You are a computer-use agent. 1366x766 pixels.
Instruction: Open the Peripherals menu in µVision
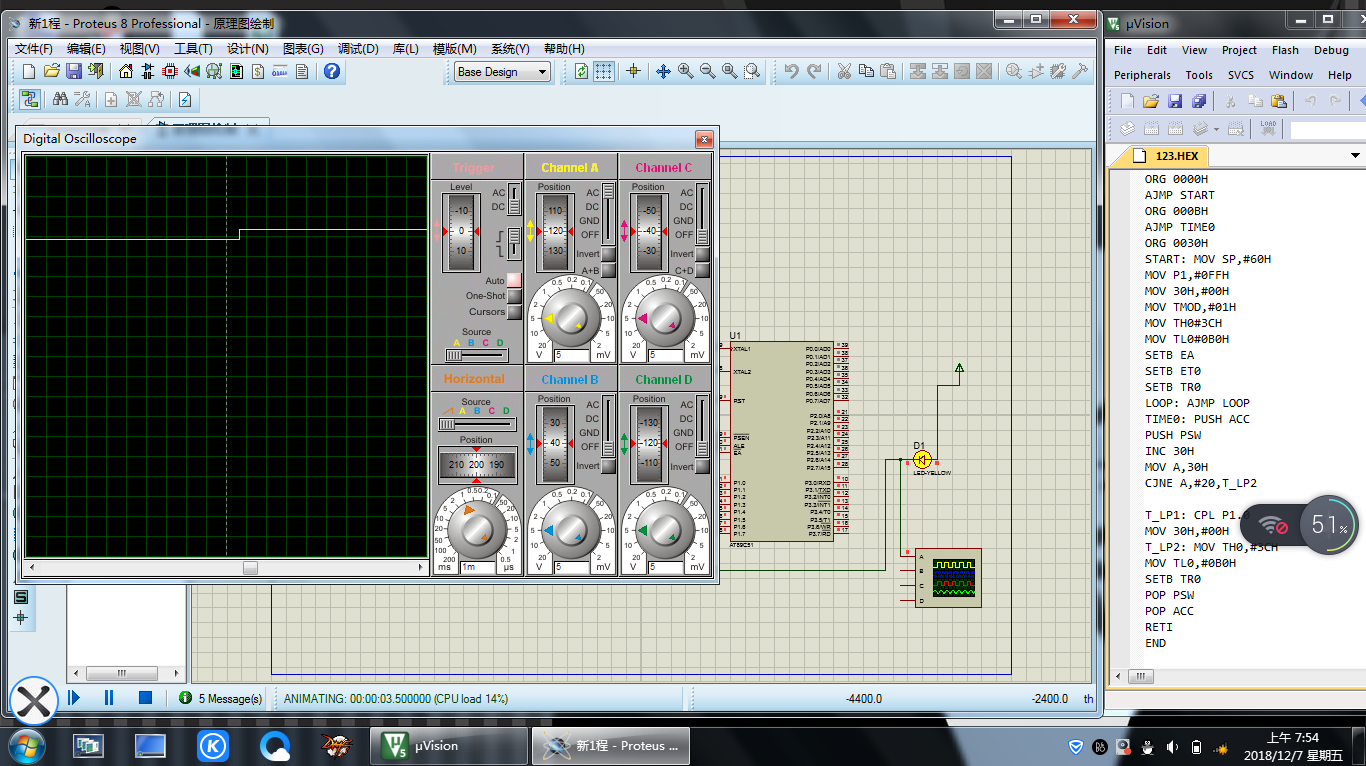(1142, 75)
